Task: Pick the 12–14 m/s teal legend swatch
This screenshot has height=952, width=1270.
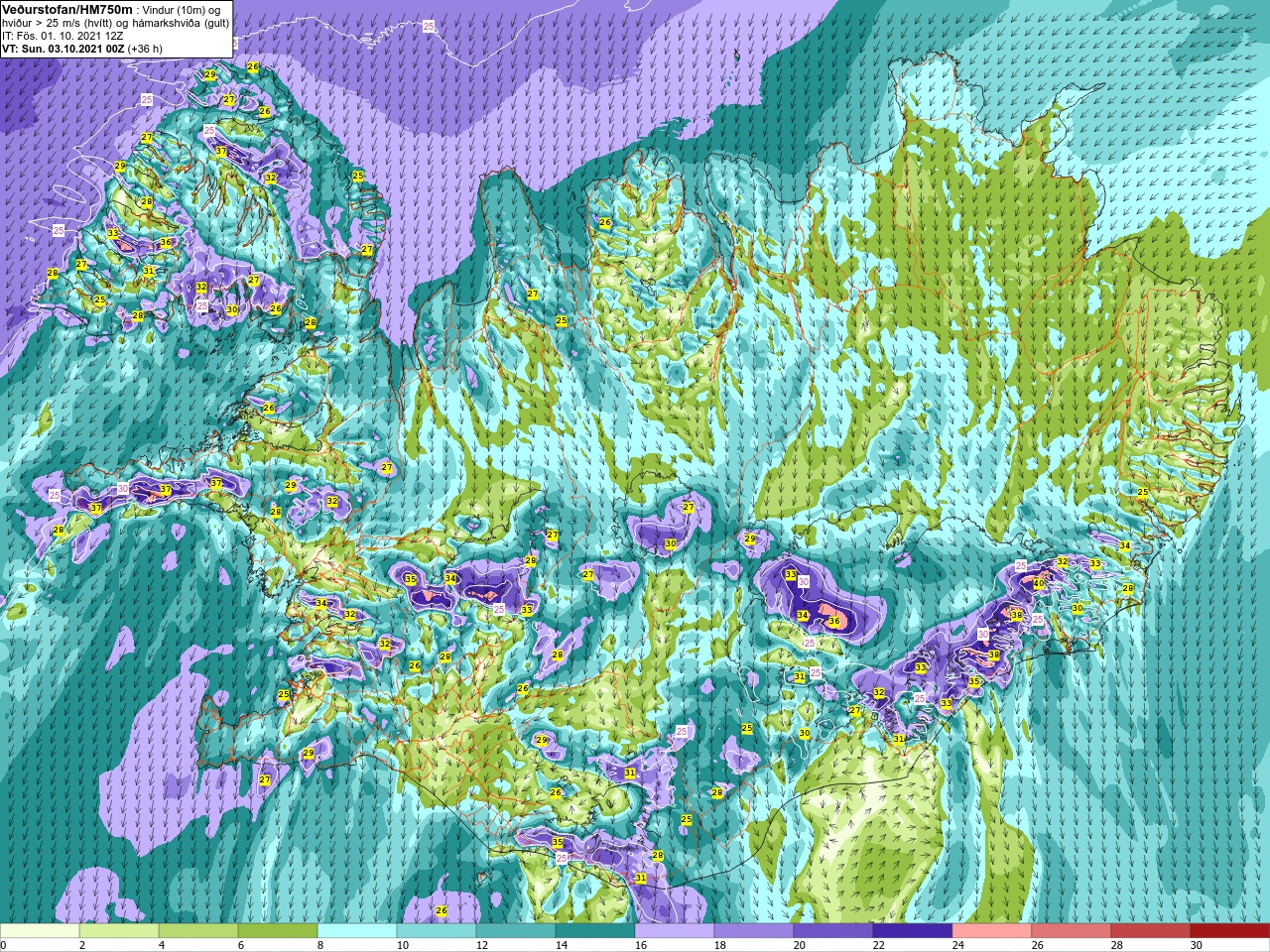Action: click(x=516, y=931)
